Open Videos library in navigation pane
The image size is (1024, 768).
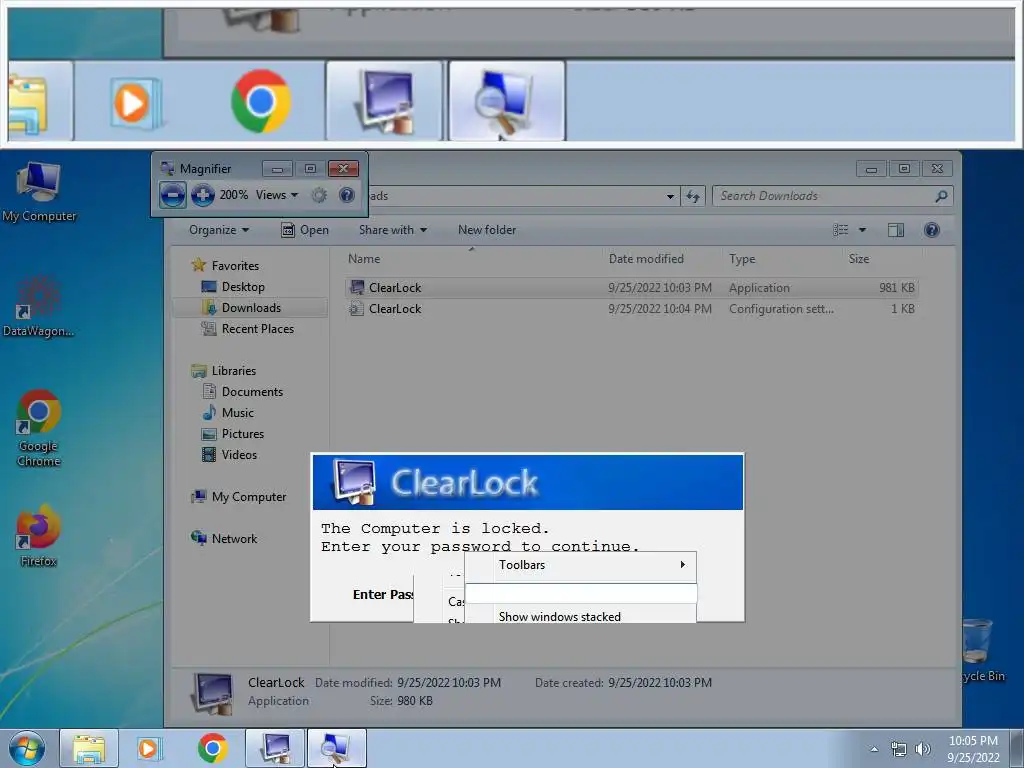[x=229, y=455]
